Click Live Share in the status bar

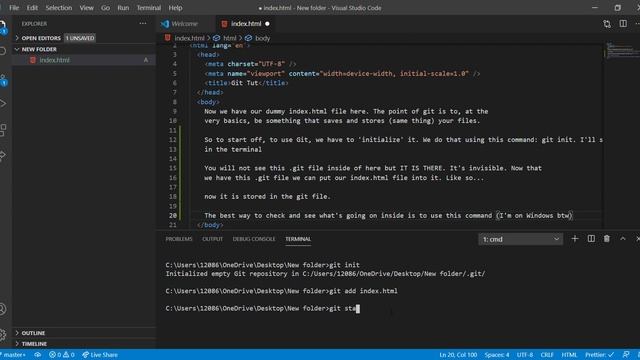point(100,355)
